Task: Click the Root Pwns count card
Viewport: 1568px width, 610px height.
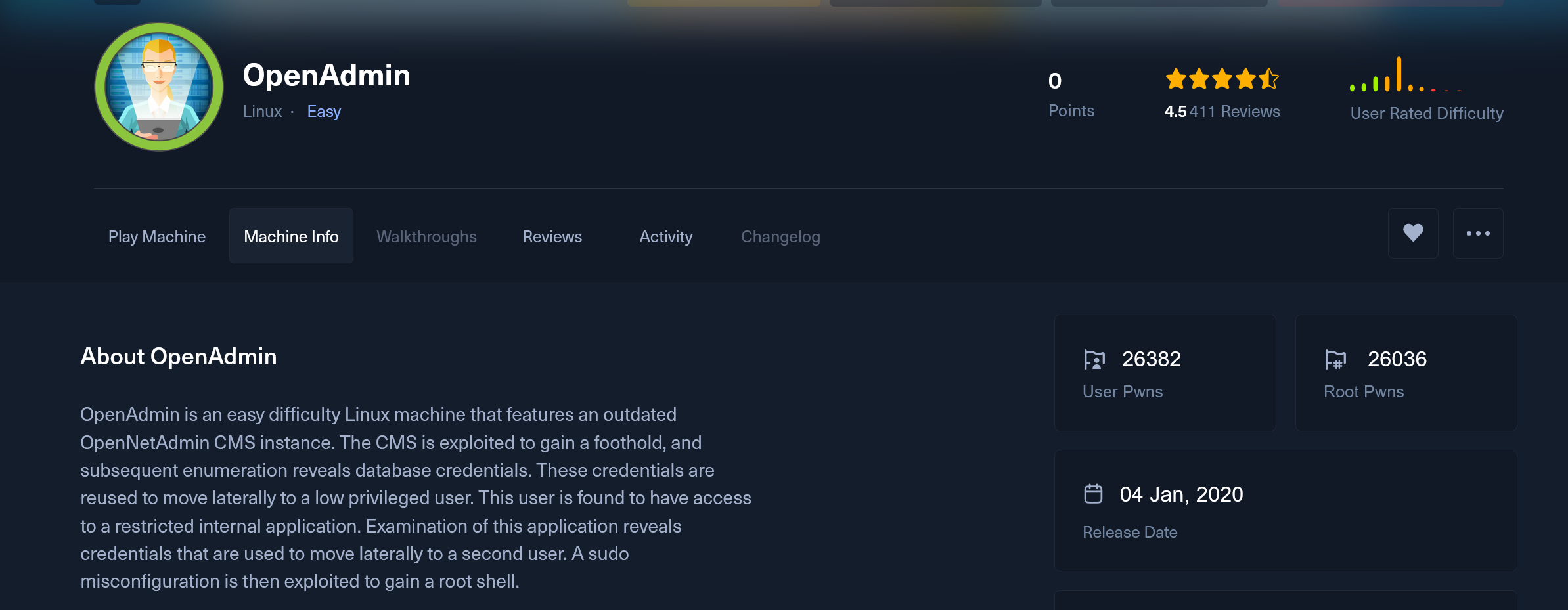Action: point(1406,373)
